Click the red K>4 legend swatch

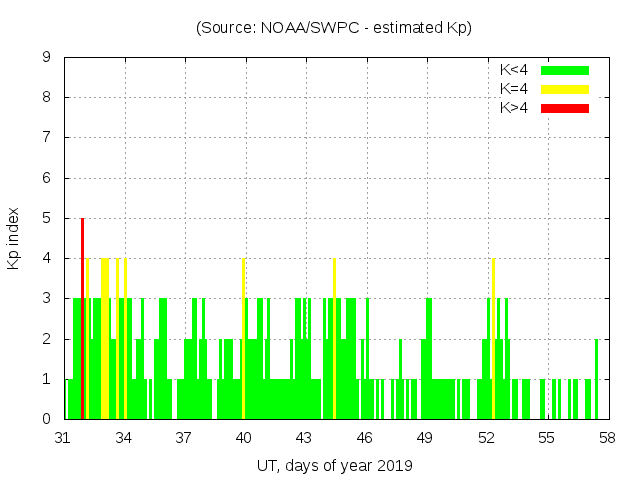tap(565, 108)
